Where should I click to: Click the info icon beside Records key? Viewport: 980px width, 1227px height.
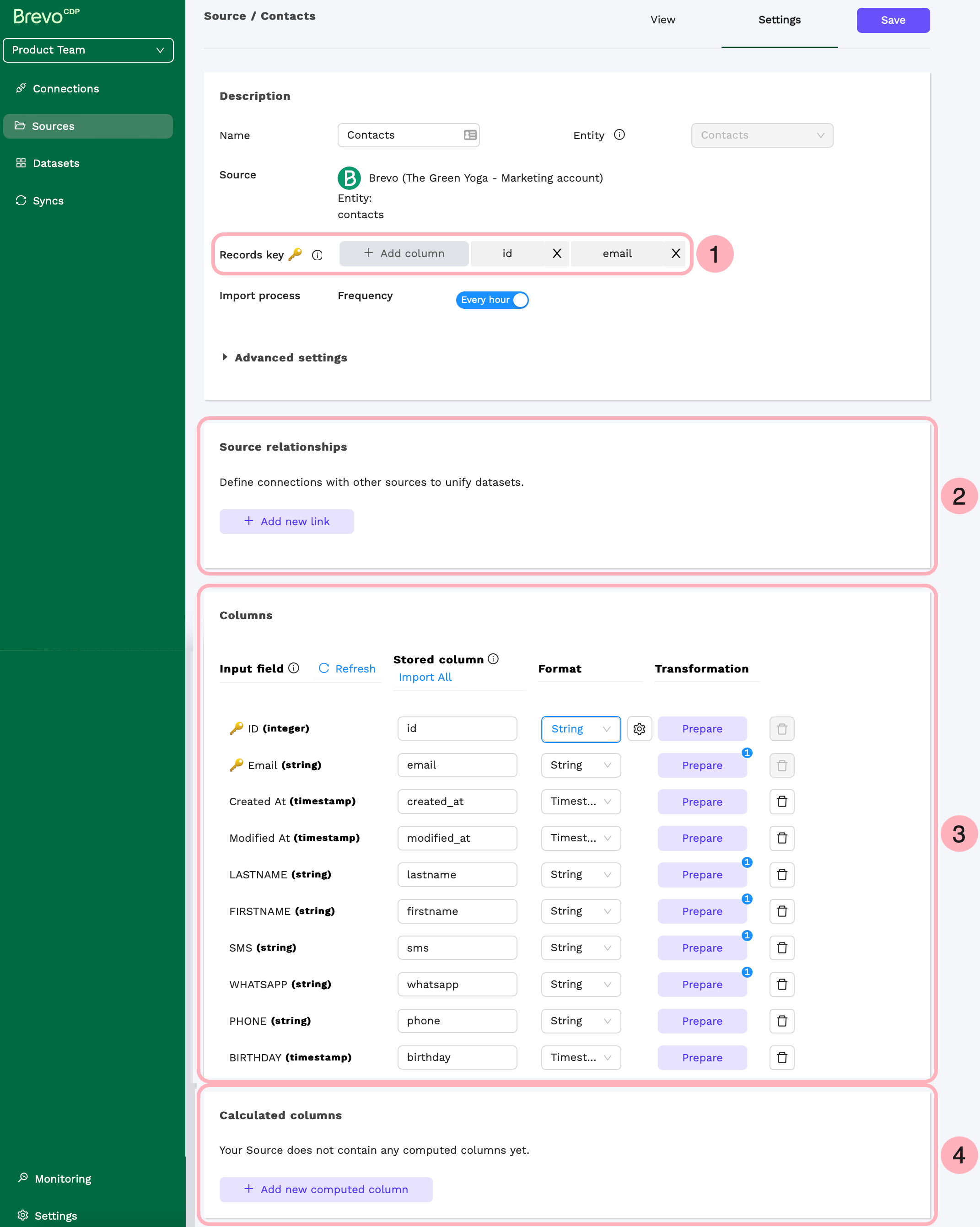tap(317, 255)
